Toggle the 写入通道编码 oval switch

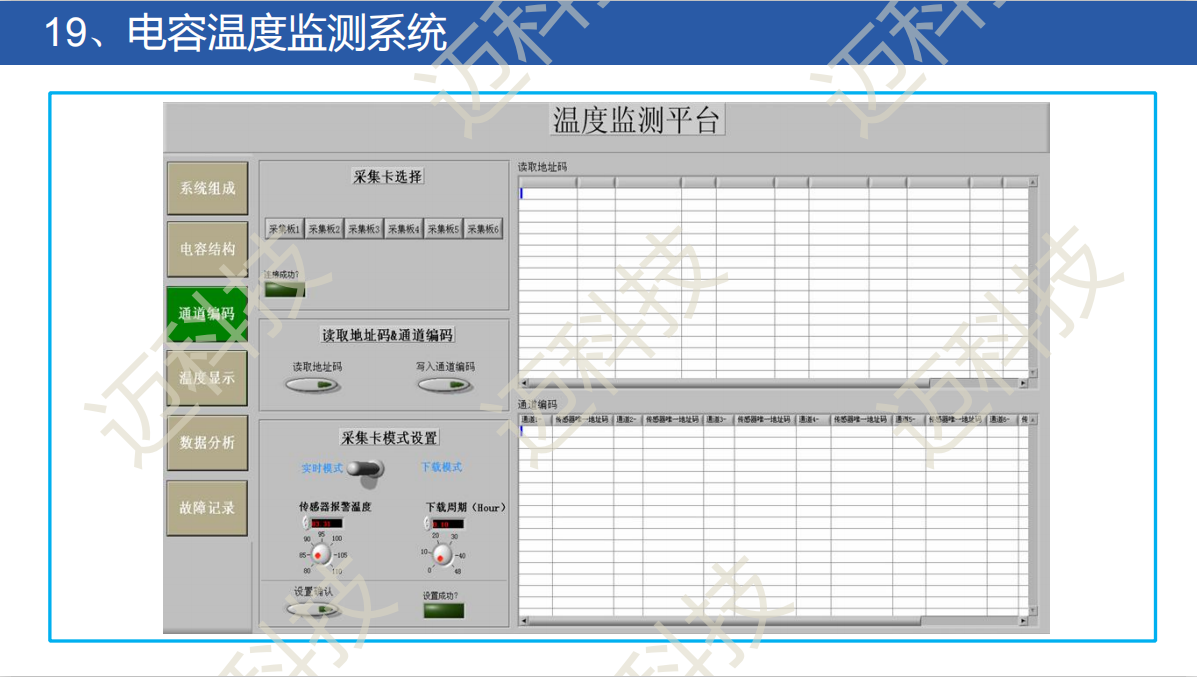click(x=444, y=385)
